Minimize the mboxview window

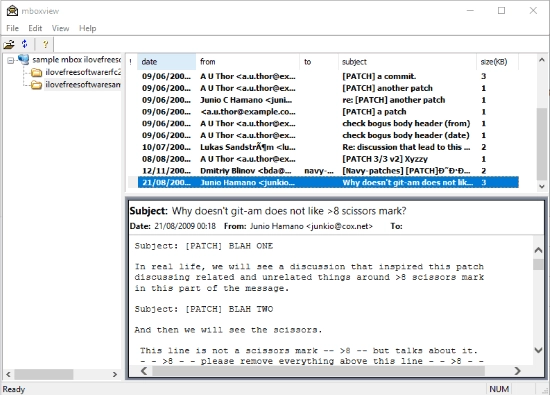coord(470,11)
